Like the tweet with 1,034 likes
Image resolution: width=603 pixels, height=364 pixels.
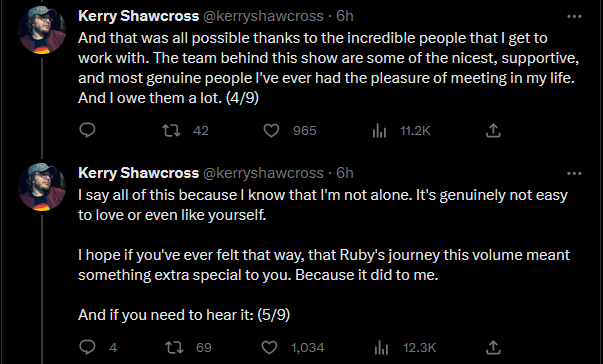(269, 347)
